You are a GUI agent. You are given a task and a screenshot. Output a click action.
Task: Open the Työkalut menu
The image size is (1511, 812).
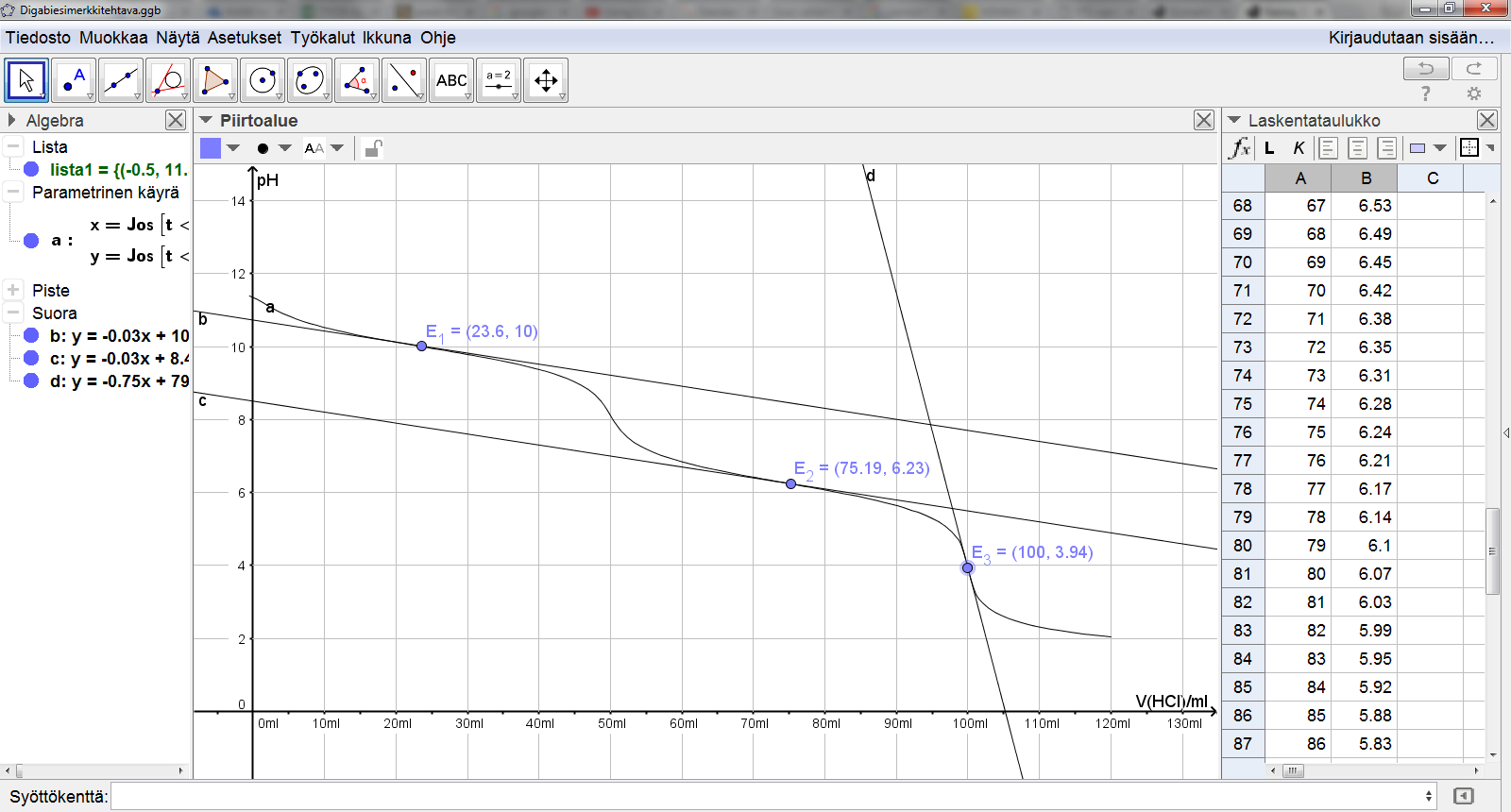[x=322, y=38]
